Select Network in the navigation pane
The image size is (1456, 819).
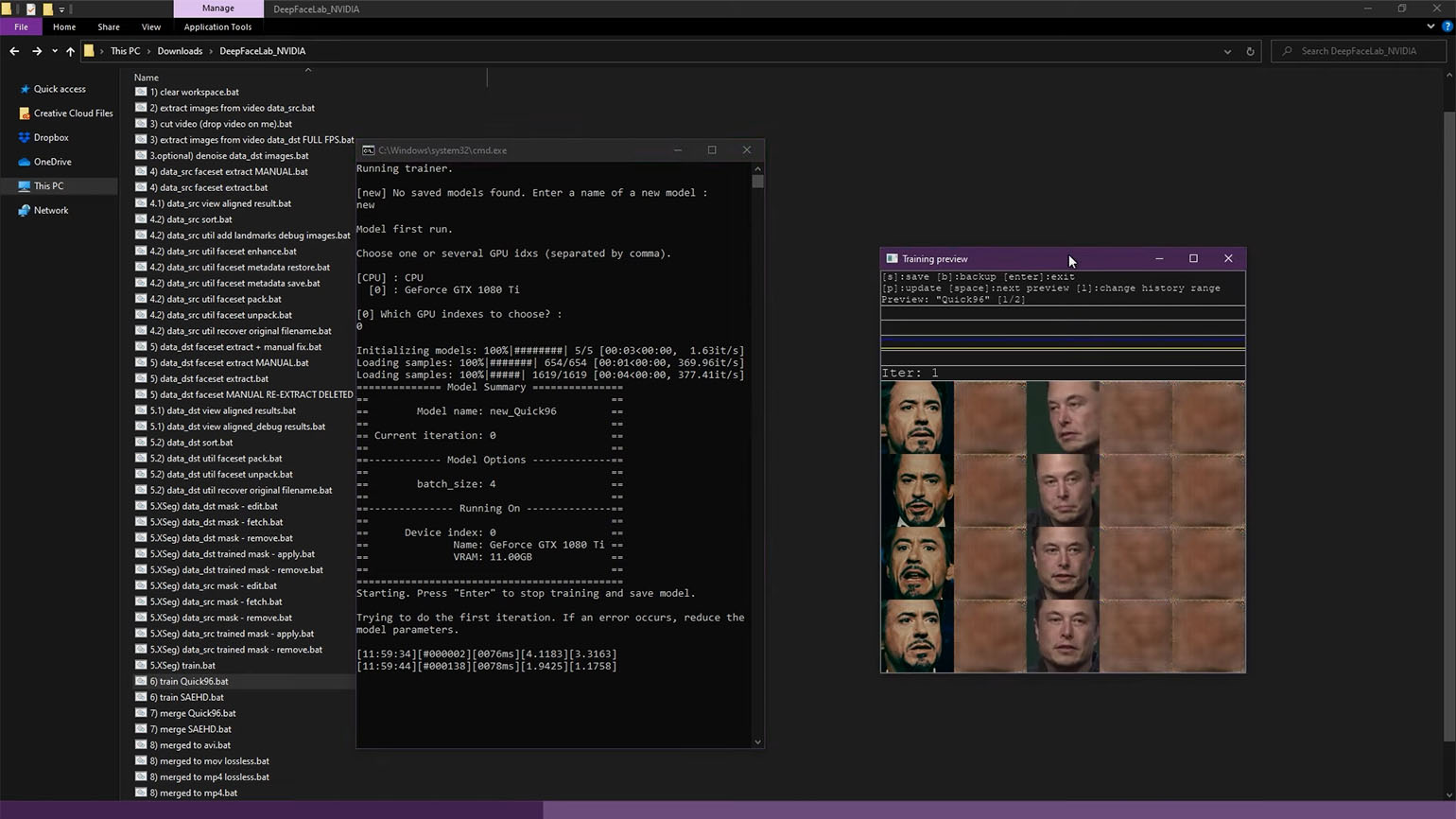click(x=51, y=210)
